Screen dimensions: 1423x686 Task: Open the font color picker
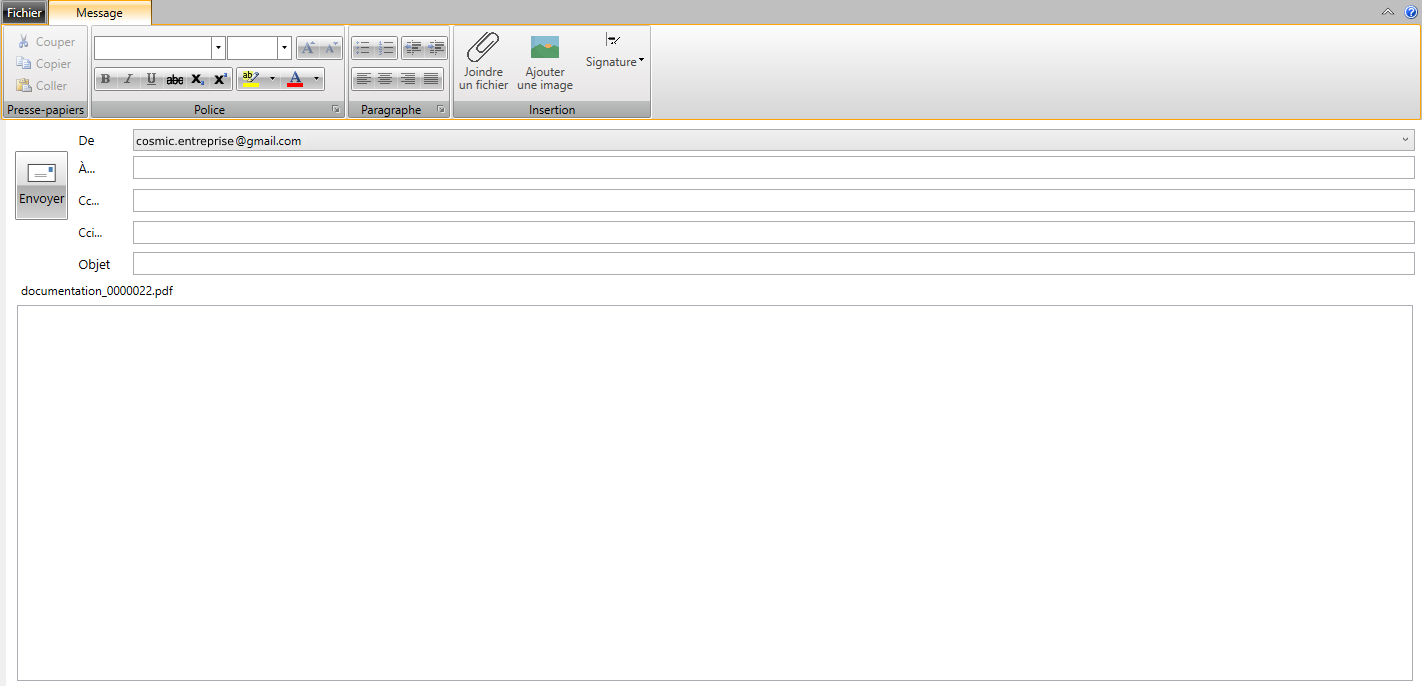click(296, 79)
